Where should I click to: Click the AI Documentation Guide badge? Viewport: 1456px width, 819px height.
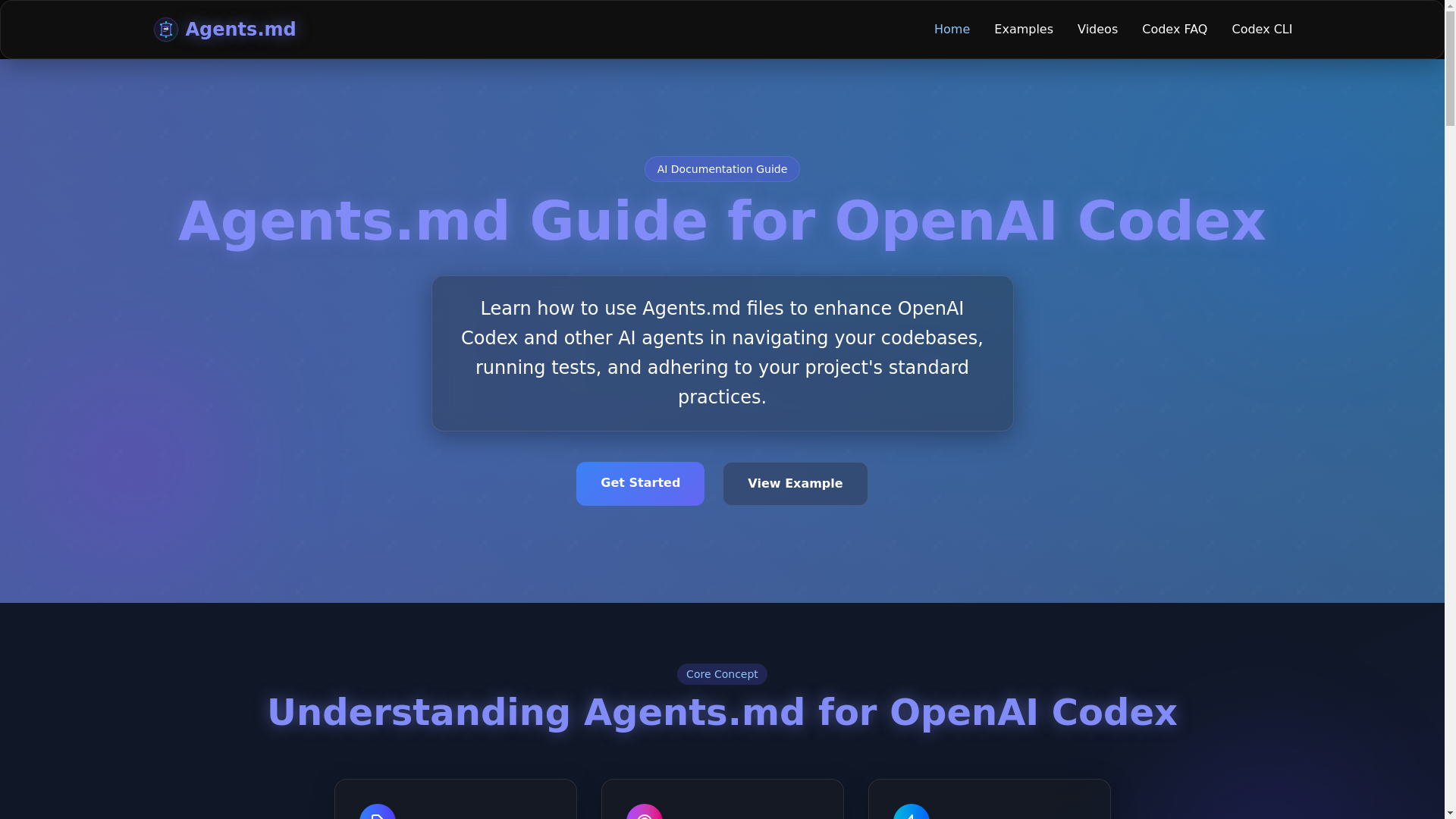click(722, 169)
